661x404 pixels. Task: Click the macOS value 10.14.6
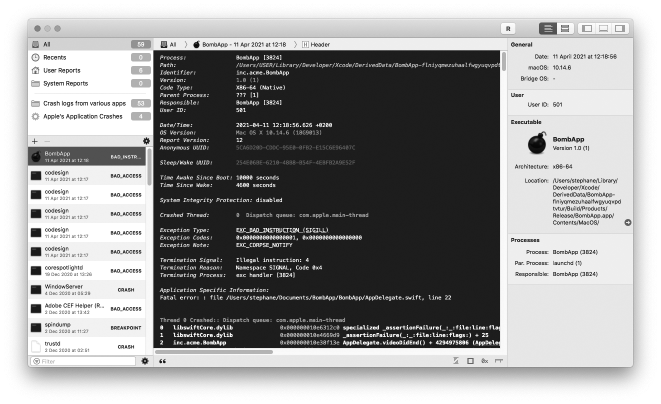point(562,67)
